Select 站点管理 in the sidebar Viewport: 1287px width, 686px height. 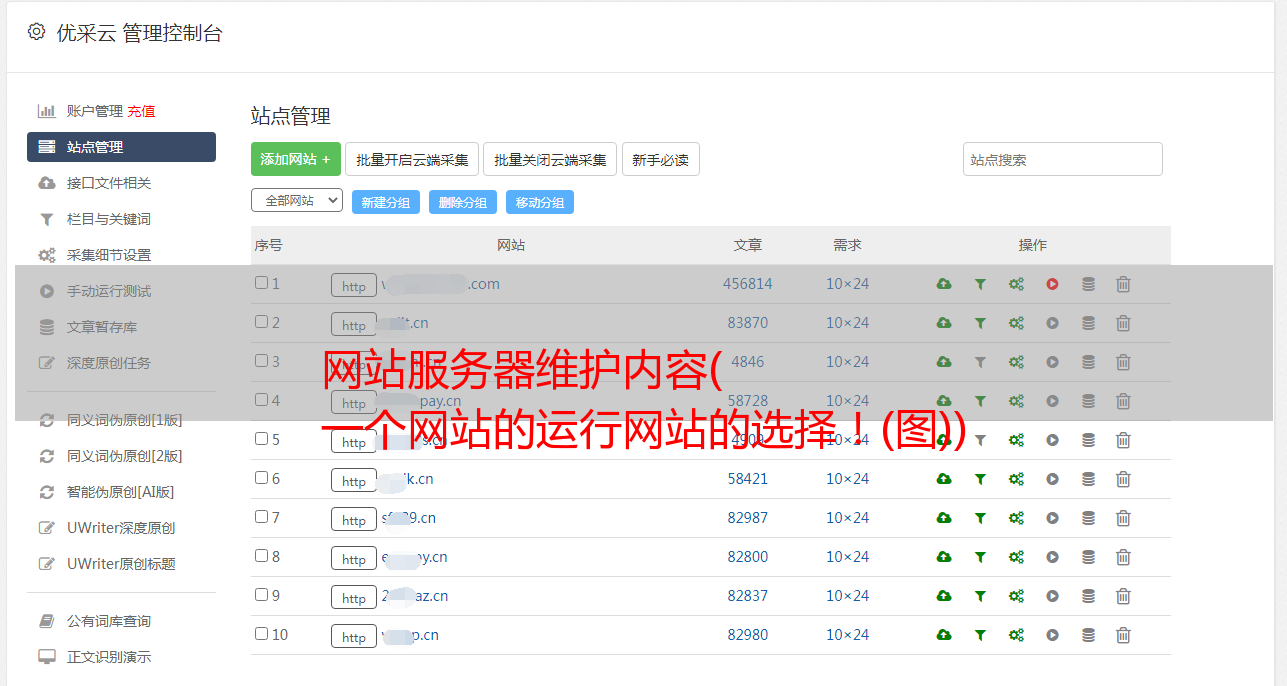tap(121, 147)
